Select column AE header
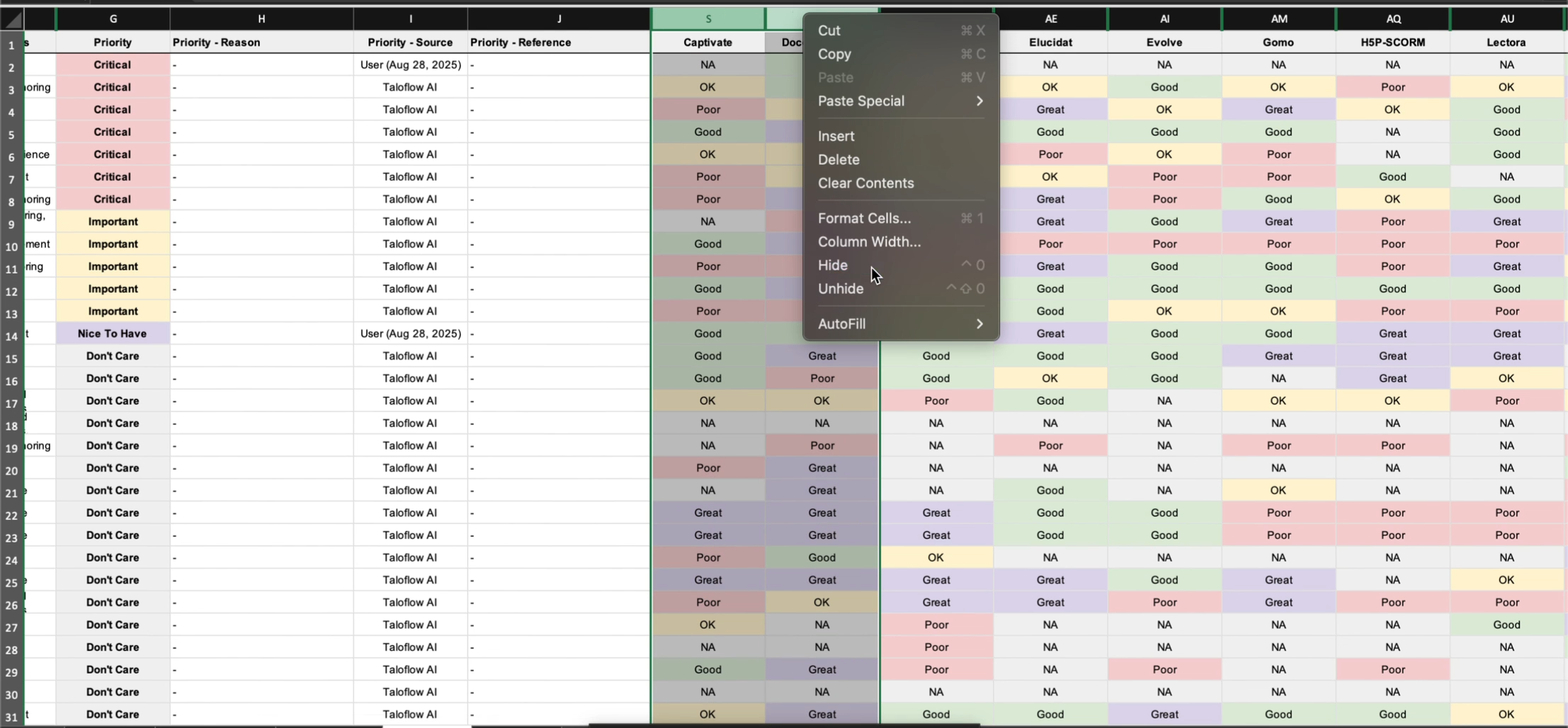This screenshot has height=728, width=1568. click(x=1050, y=19)
